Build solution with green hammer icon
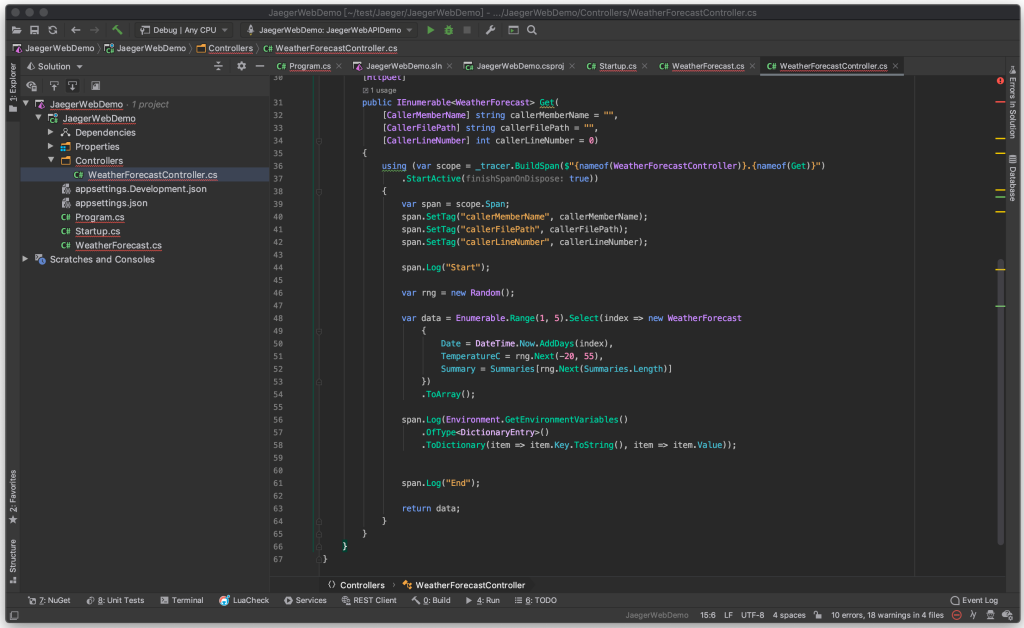This screenshot has width=1024, height=628. click(x=117, y=30)
